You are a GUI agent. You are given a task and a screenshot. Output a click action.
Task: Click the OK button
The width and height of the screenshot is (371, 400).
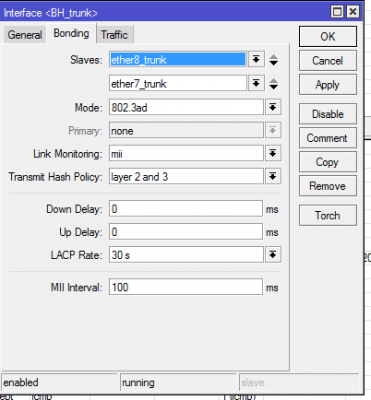point(328,37)
